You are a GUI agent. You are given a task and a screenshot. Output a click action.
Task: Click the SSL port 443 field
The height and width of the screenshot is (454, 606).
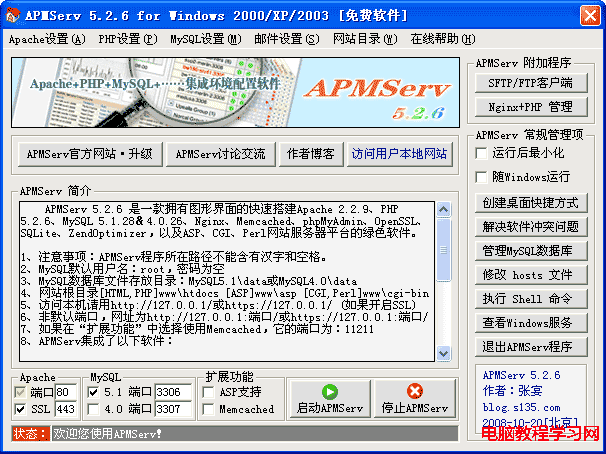click(66, 409)
